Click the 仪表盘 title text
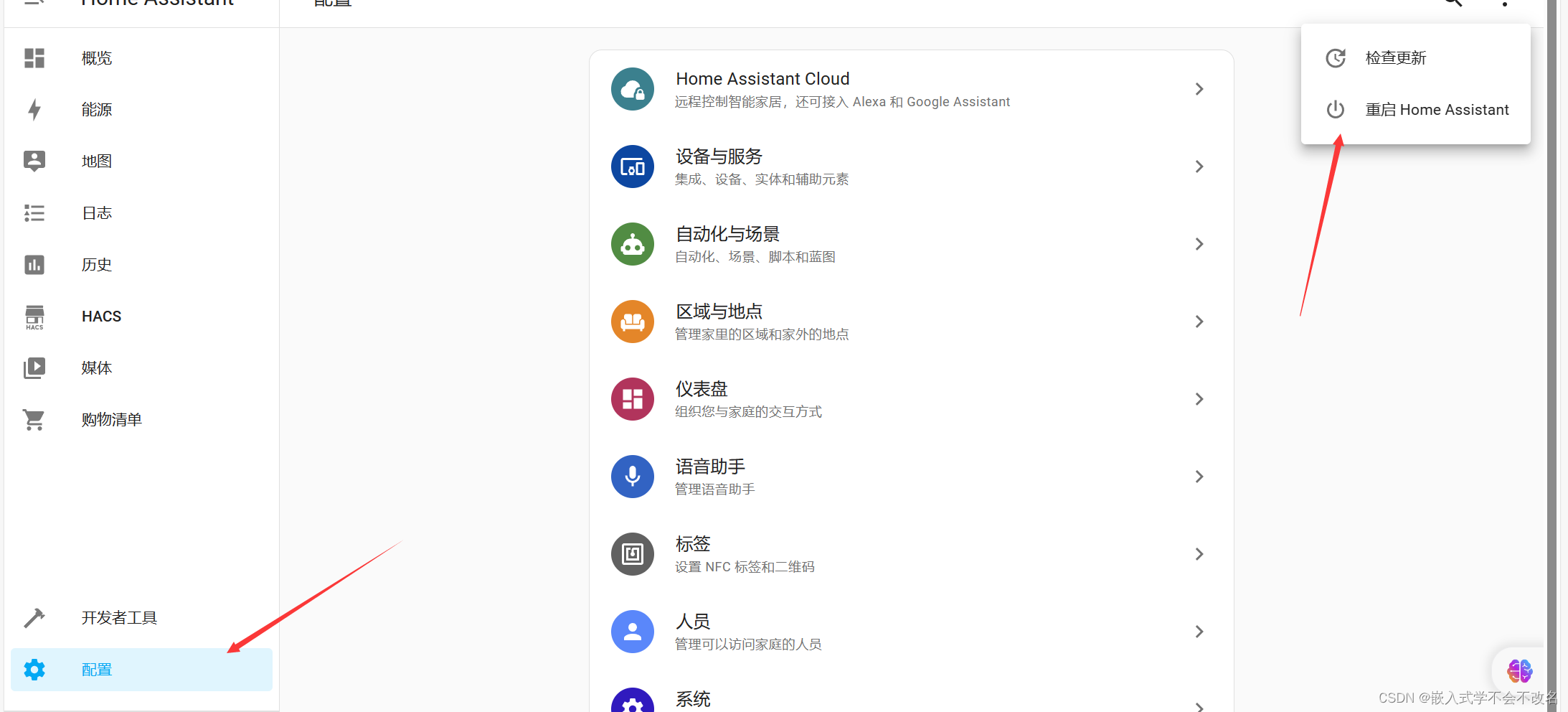The width and height of the screenshot is (1568, 712). point(702,389)
